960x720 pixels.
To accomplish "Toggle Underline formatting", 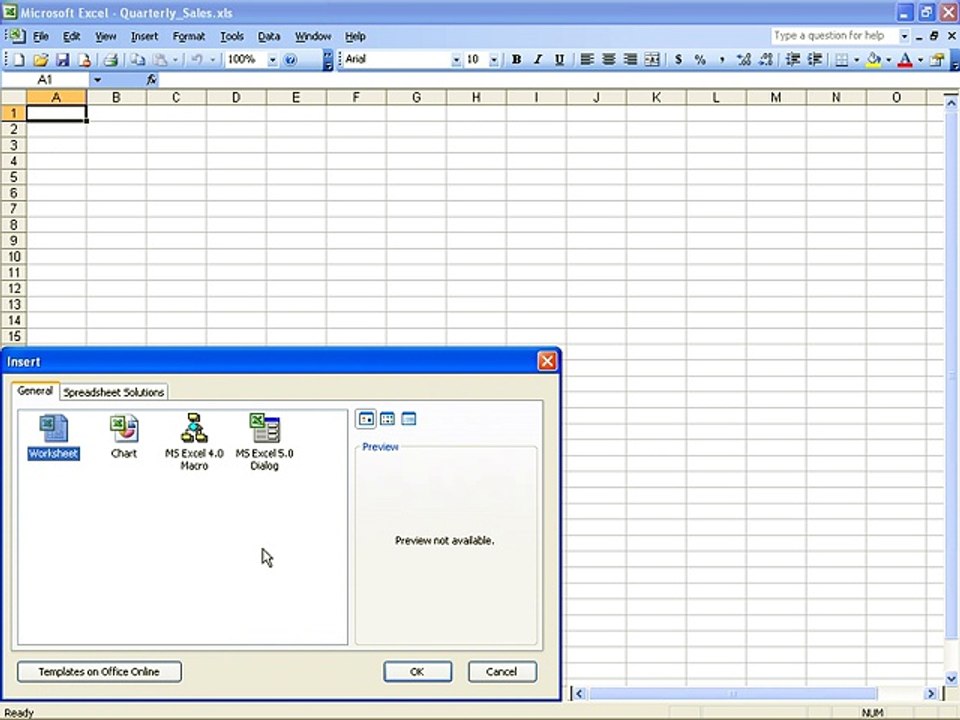I will coord(559,59).
